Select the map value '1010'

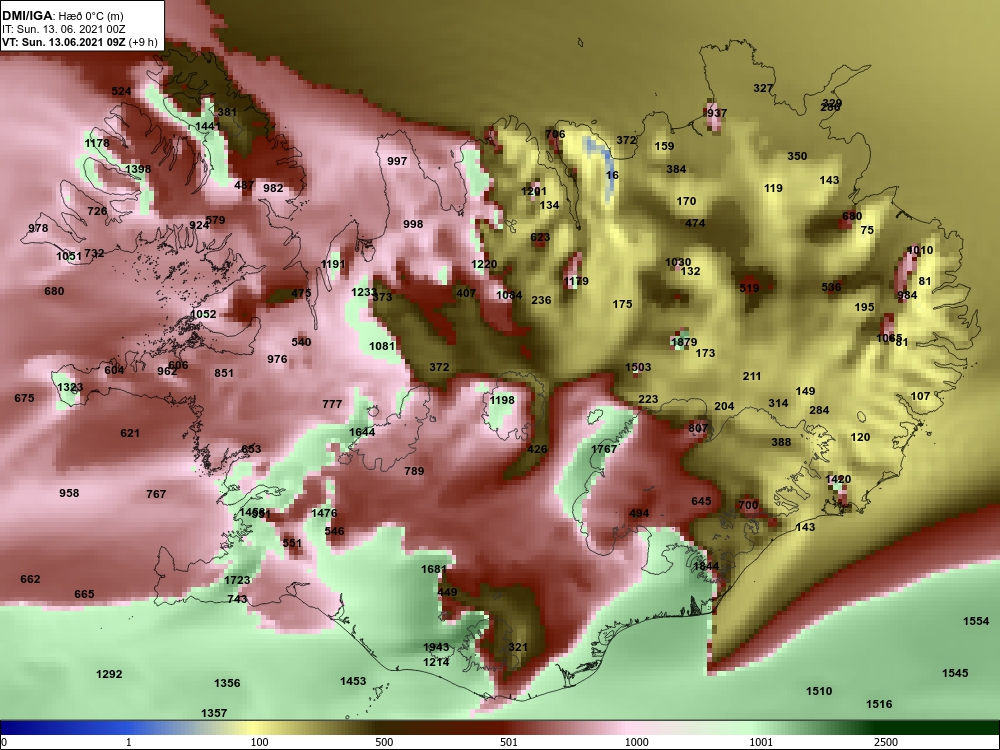(x=920, y=250)
